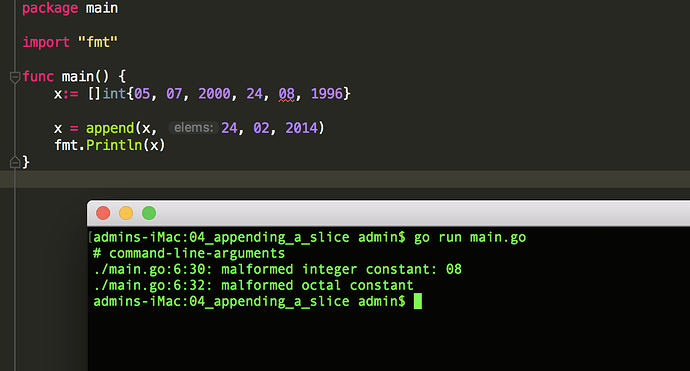Collapse the func main fold marker
This screenshot has width=690, height=371.
point(15,77)
